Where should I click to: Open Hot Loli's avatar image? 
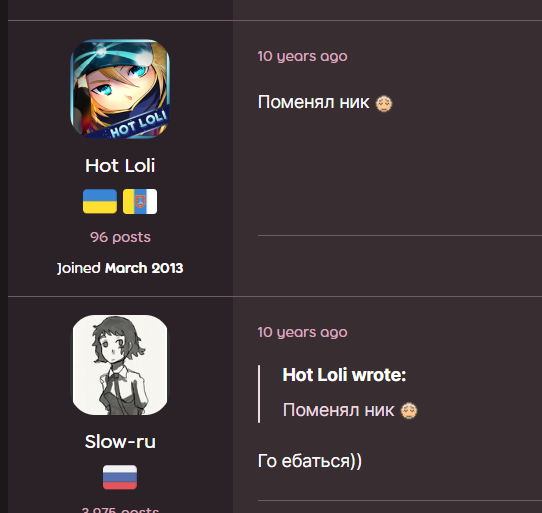pos(120,89)
